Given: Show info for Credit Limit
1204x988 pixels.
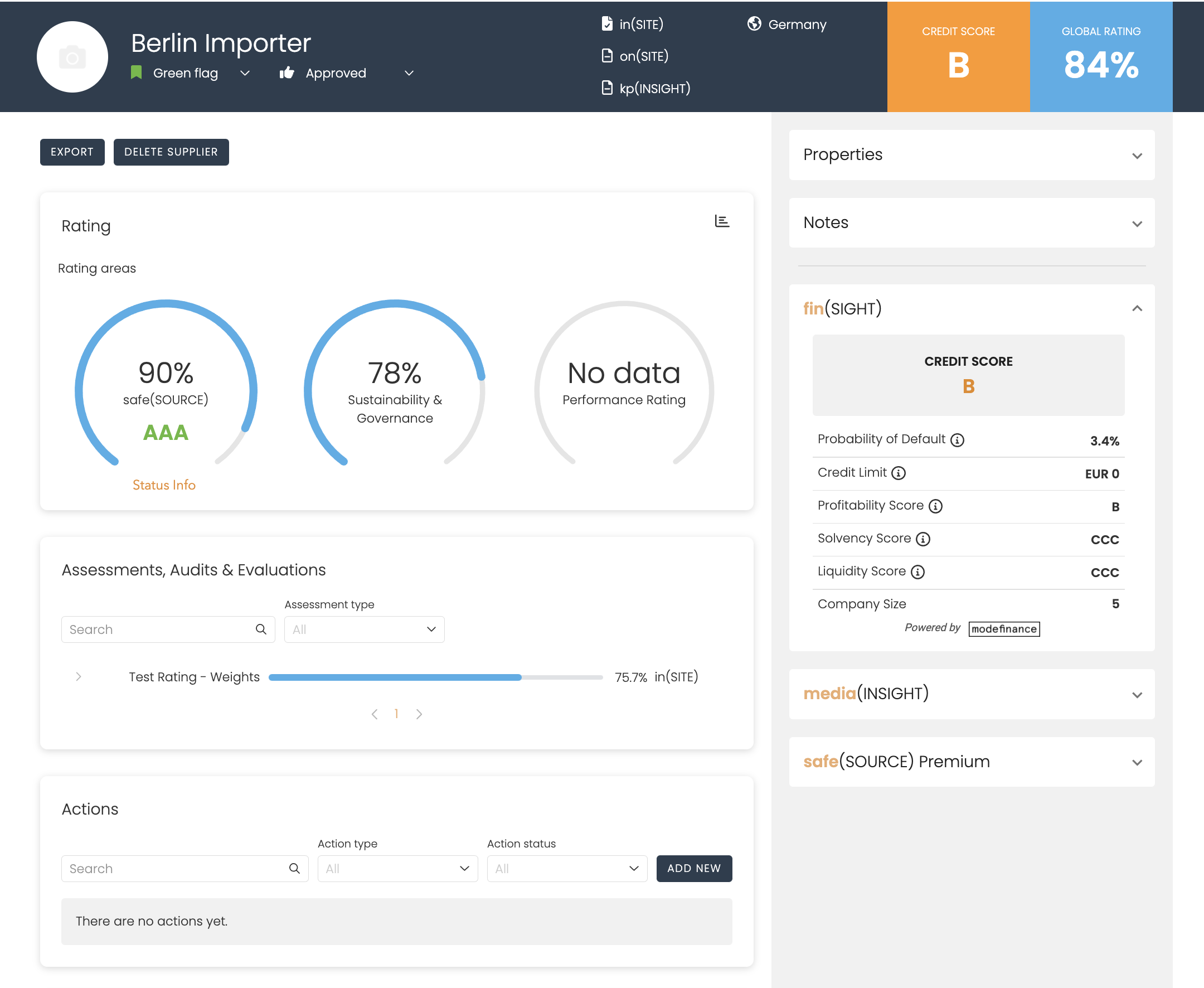Looking at the screenshot, I should tap(899, 473).
